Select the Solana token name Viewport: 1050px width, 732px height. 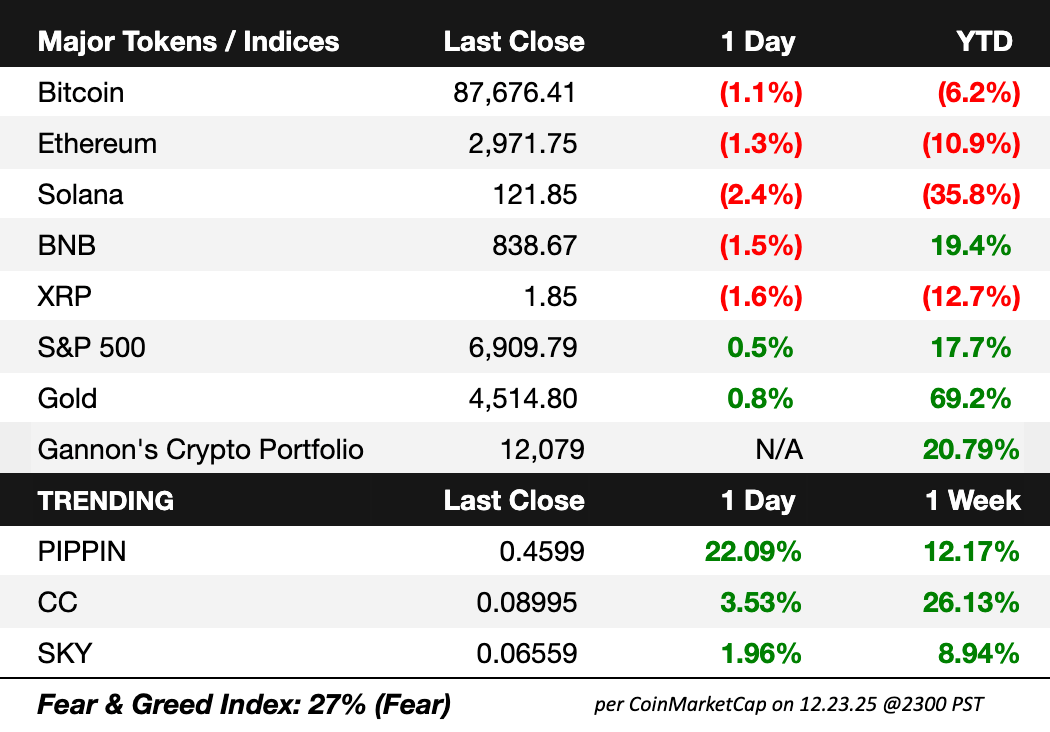[80, 194]
